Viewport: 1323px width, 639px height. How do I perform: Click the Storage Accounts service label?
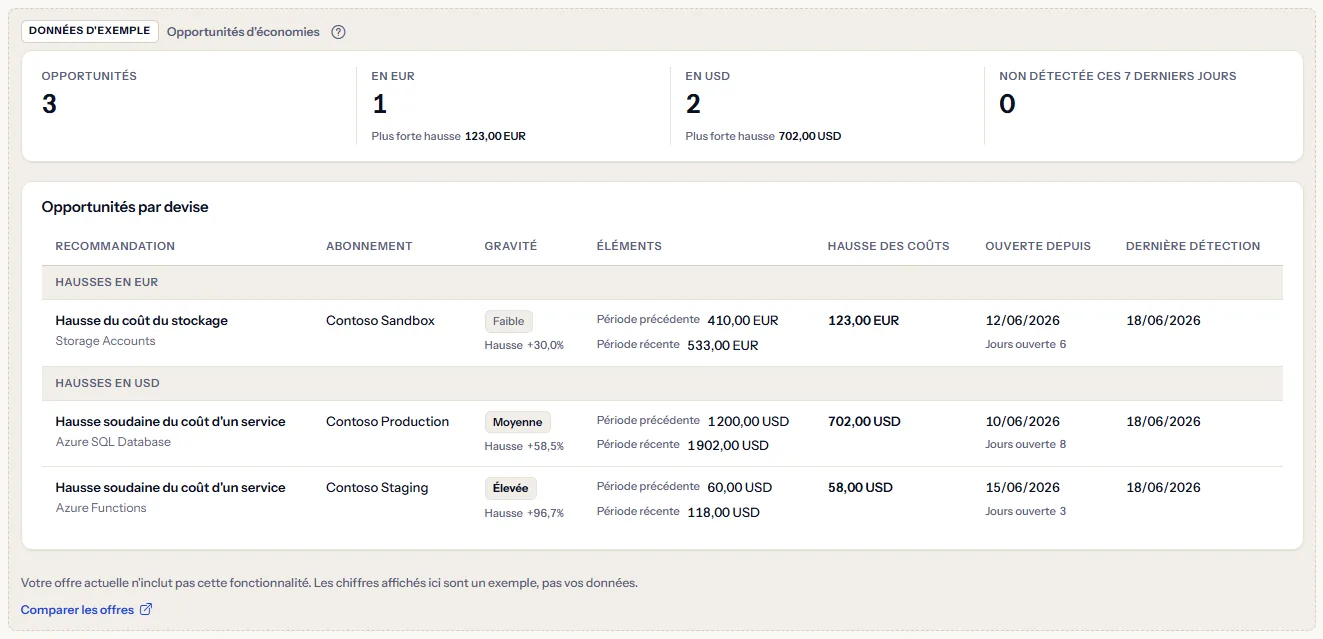tap(106, 341)
